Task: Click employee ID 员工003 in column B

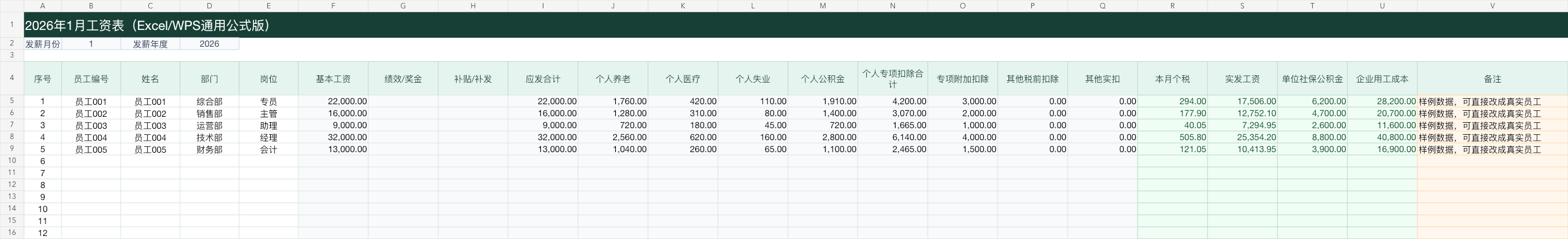Action: (x=91, y=126)
